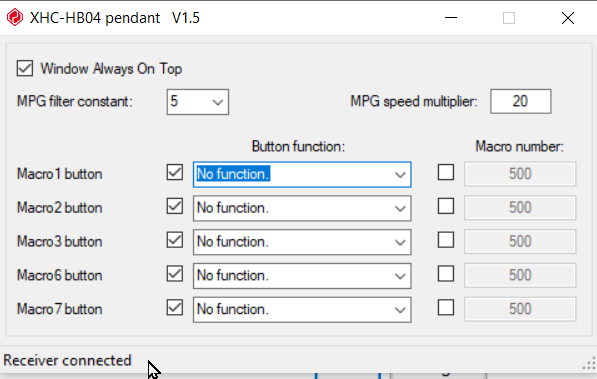Enable the Macro3 macro number checkbox

point(446,240)
